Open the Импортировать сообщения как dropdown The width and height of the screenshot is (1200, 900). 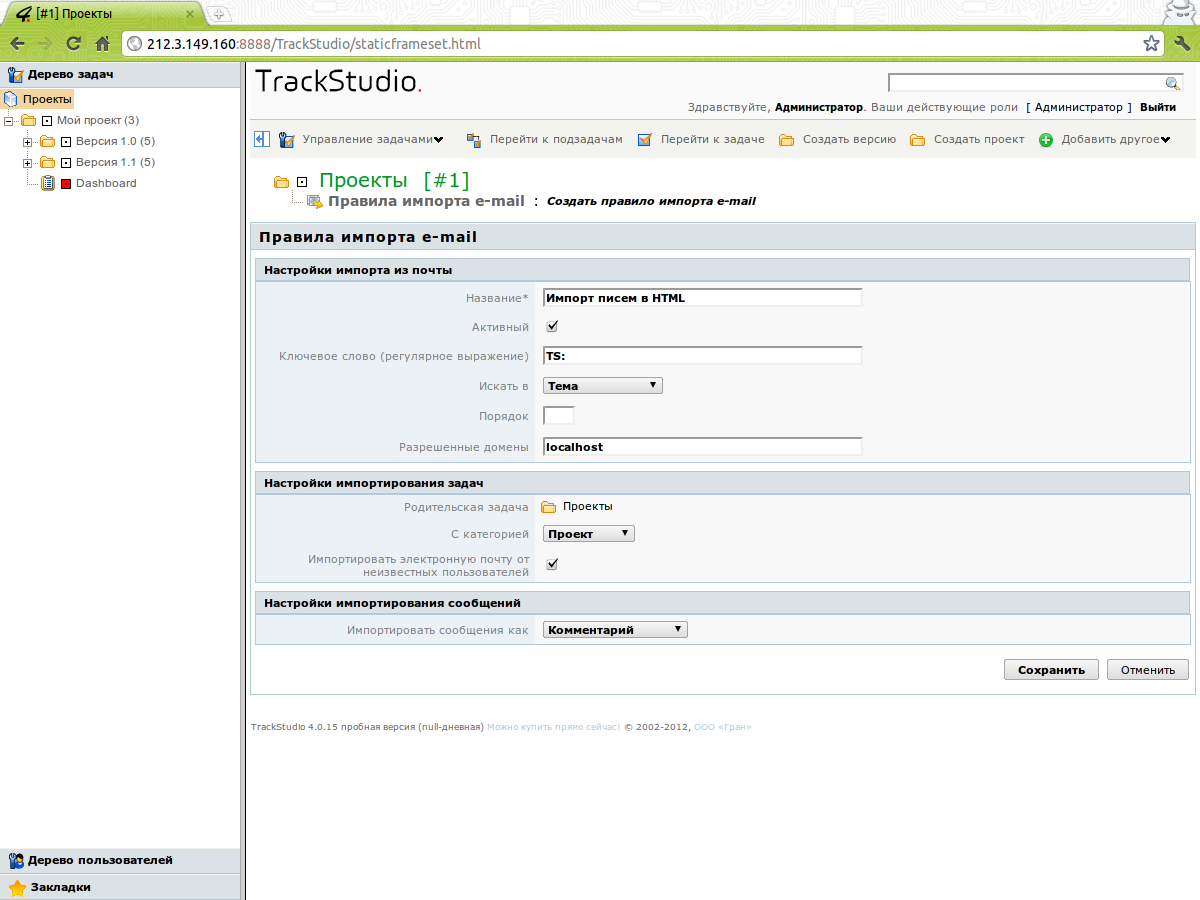616,630
